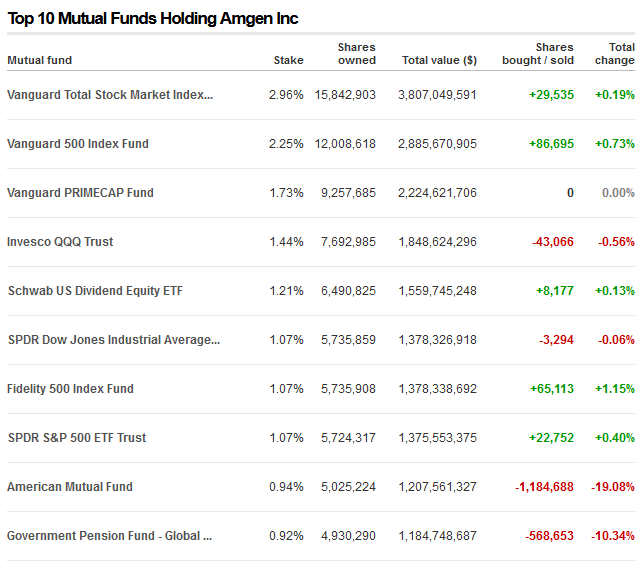This screenshot has width=644, height=572.
Task: Select the 7,692,985 shares owned value
Action: (348, 242)
